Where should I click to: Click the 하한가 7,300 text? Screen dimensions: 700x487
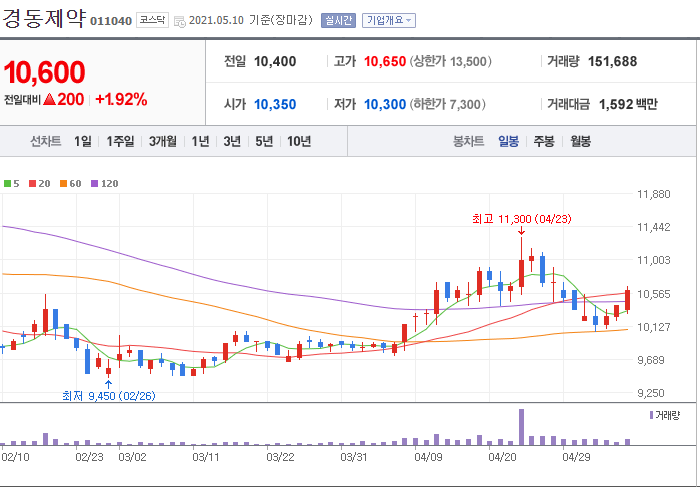point(447,104)
